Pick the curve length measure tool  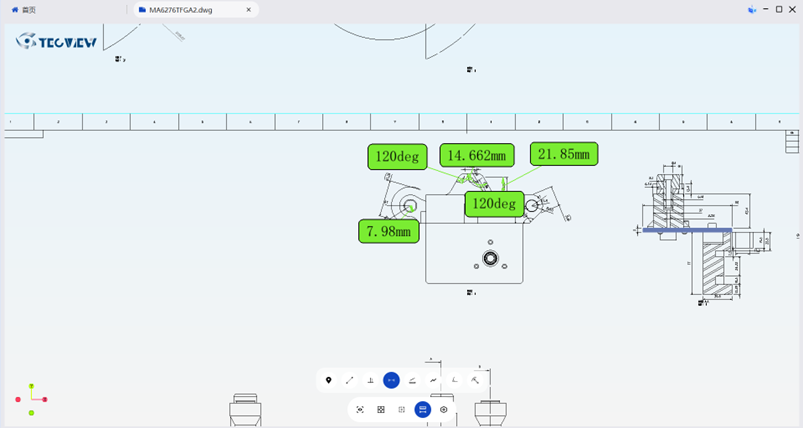(x=433, y=380)
